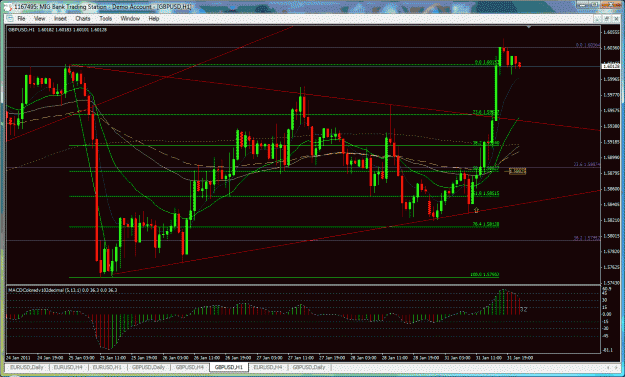The image size is (625, 377).
Task: Click the GBPUSD,H1 price header text
Action: pyautogui.click(x=57, y=30)
